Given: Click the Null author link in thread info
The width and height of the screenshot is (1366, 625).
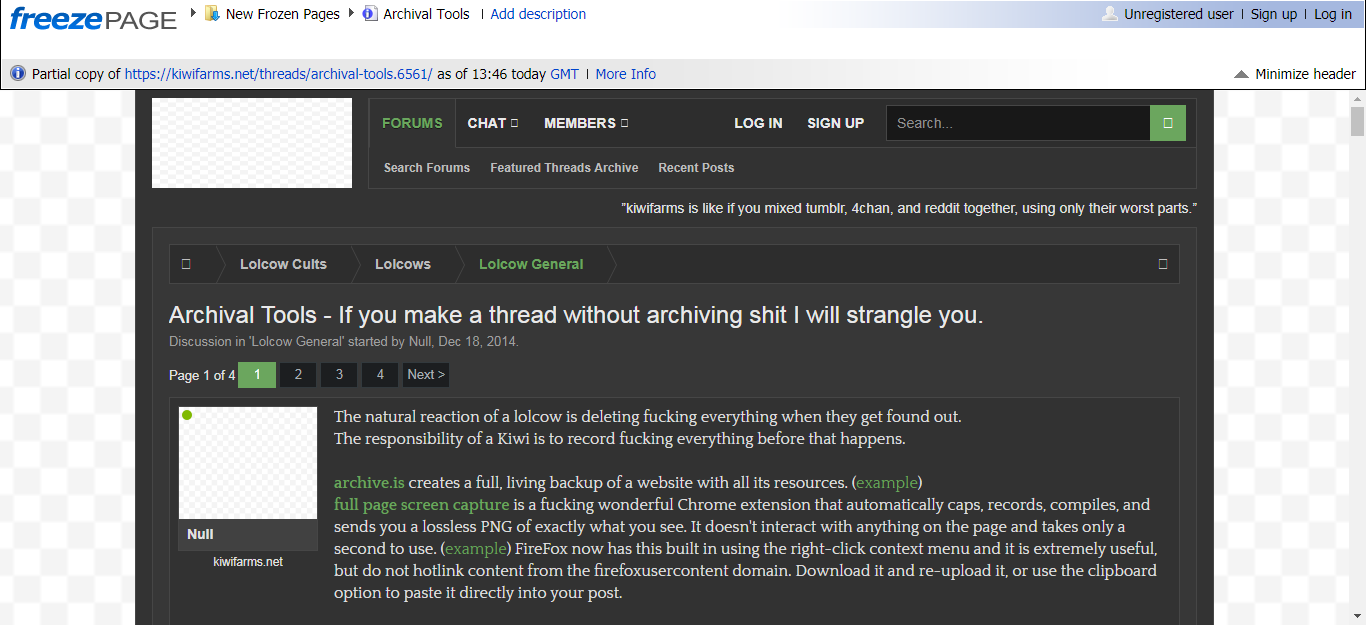Looking at the screenshot, I should (420, 341).
